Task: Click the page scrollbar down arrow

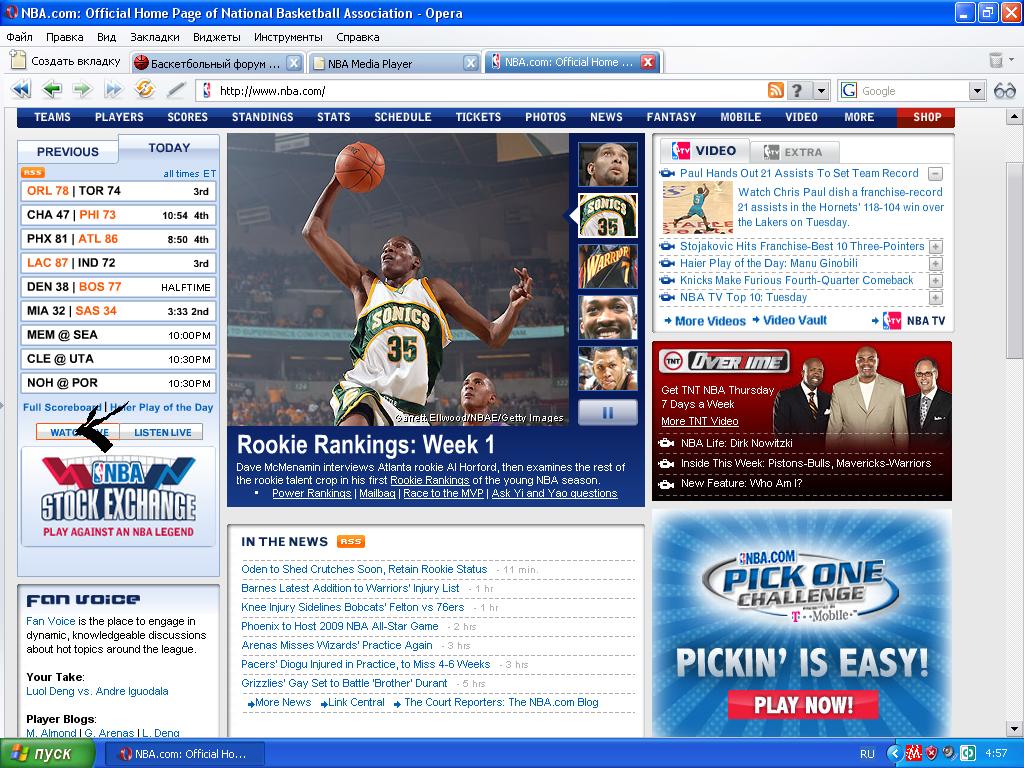Action: (1014, 729)
